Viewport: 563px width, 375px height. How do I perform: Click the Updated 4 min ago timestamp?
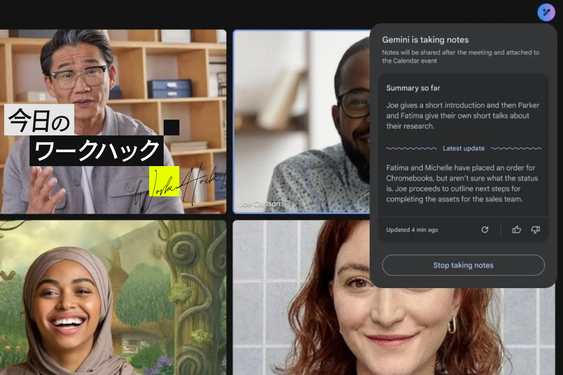pos(412,230)
